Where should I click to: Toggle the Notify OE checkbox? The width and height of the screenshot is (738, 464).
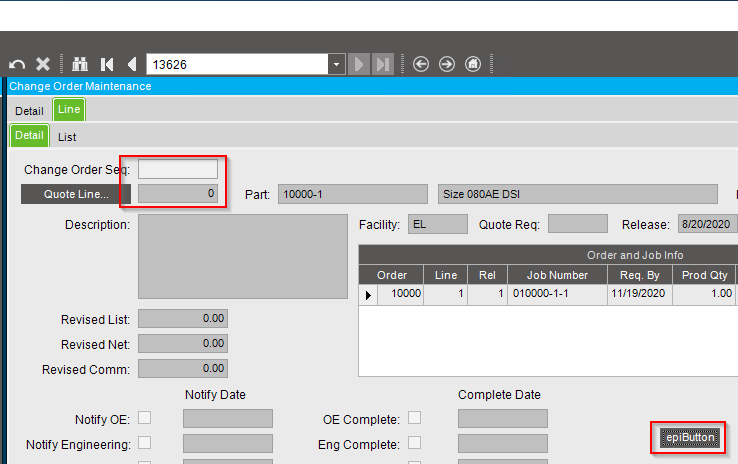point(144,417)
